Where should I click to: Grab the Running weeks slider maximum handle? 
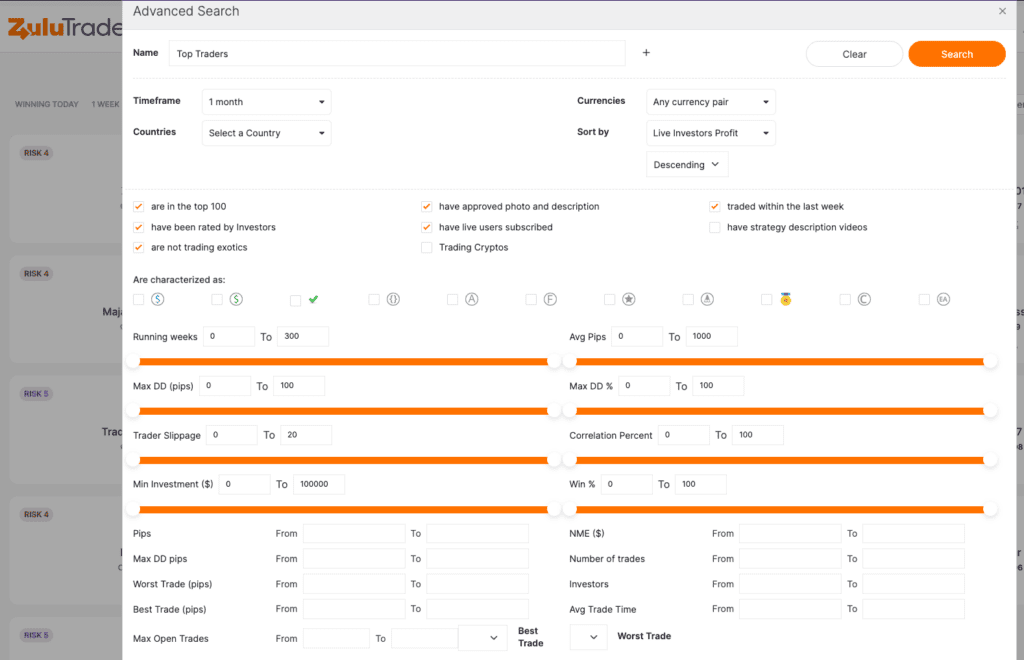pyautogui.click(x=554, y=362)
